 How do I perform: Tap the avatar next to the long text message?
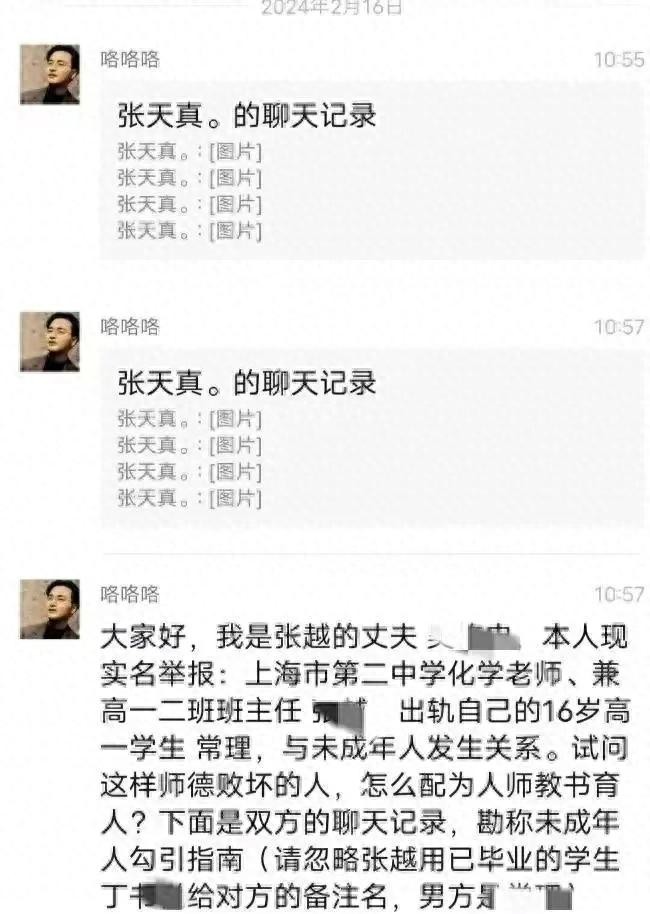coord(50,609)
